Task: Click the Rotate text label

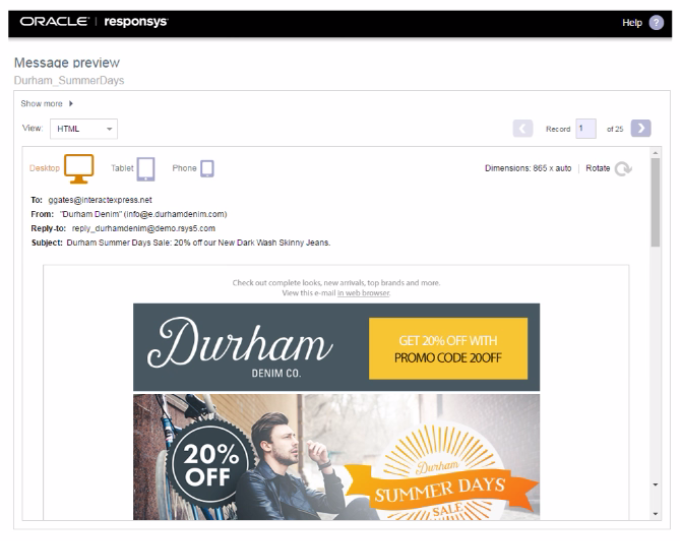Action: (x=598, y=168)
